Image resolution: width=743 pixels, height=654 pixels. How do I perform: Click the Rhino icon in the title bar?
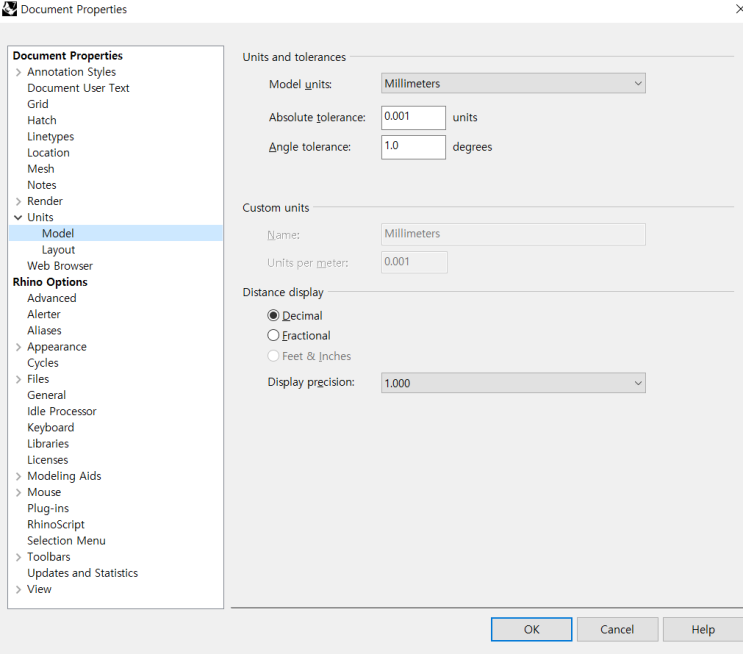10,9
